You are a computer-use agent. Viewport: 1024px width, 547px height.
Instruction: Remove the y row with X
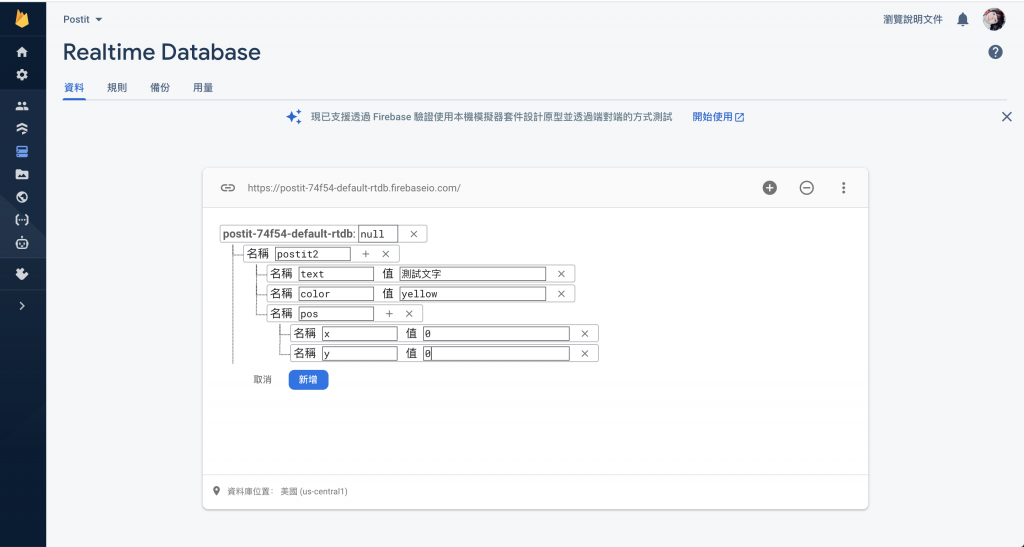point(584,353)
